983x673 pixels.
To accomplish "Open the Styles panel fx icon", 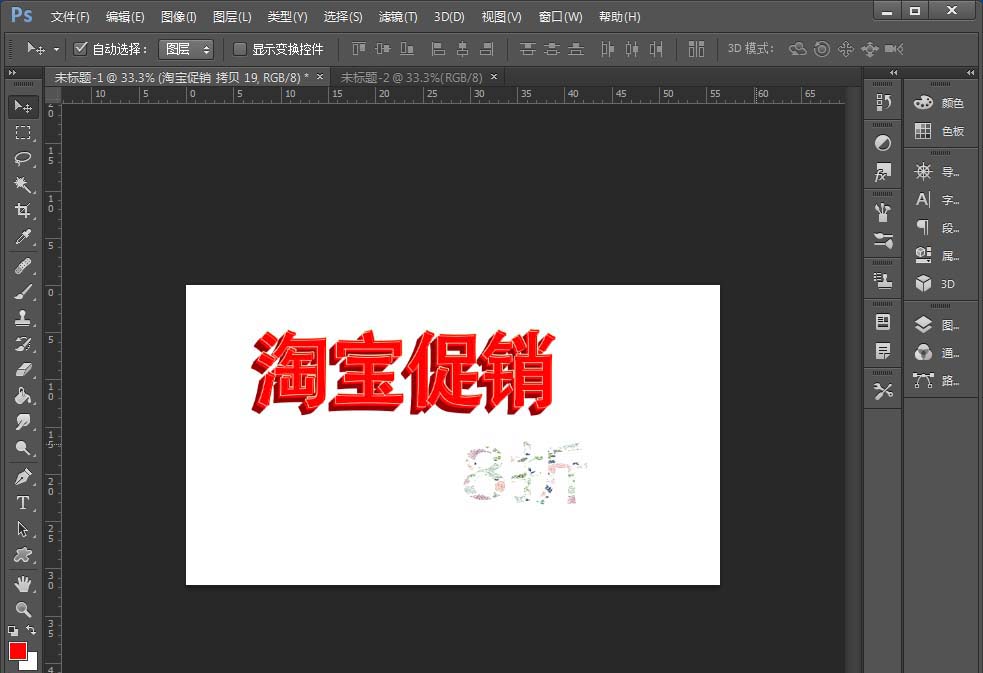I will pyautogui.click(x=883, y=172).
